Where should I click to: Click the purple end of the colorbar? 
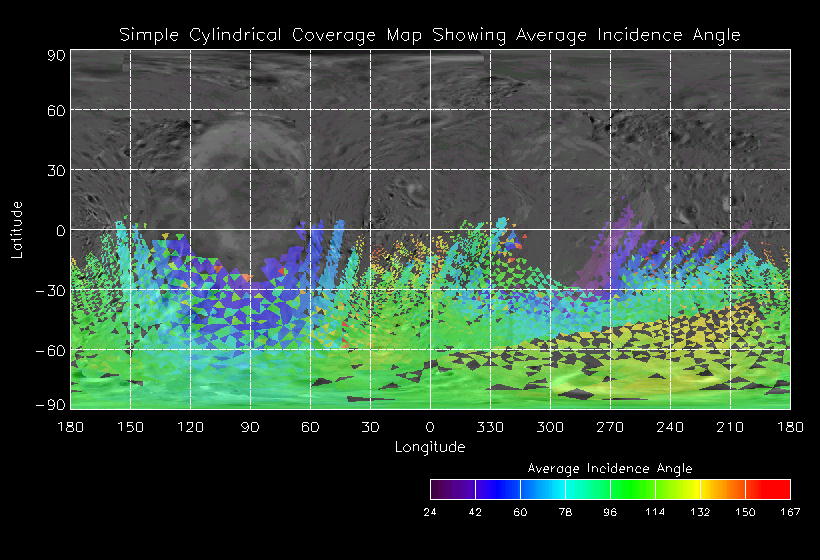tap(443, 489)
